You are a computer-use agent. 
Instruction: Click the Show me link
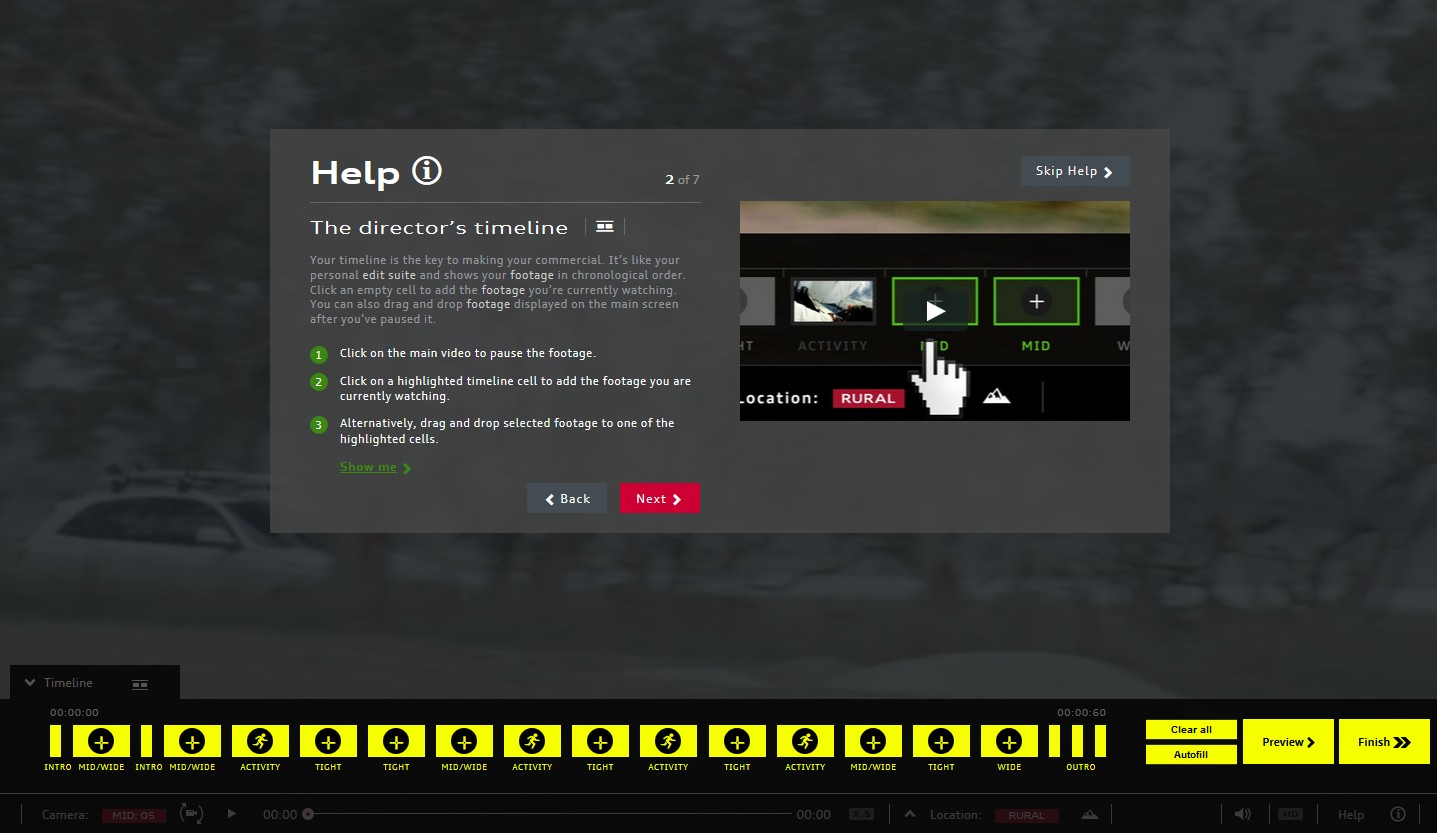tap(369, 467)
